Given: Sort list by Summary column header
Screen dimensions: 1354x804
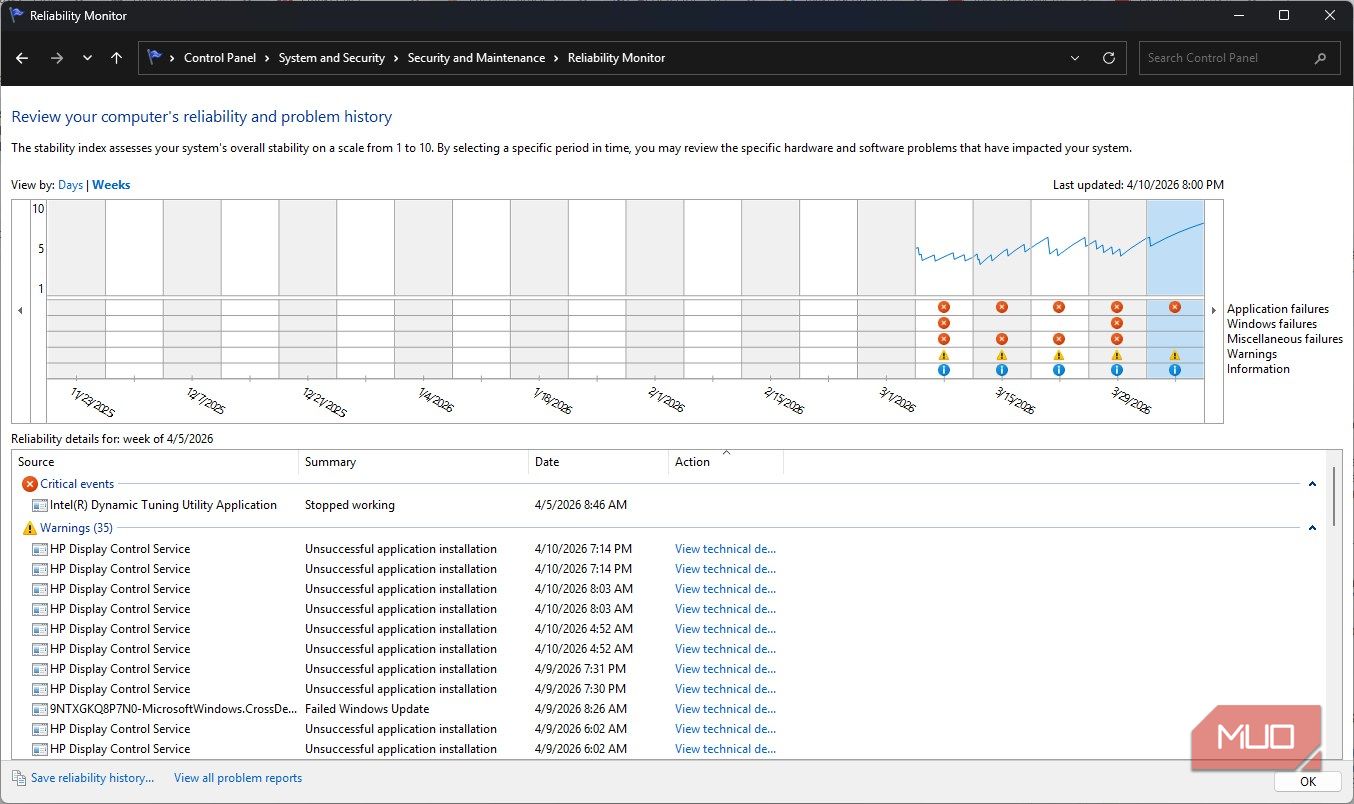Looking at the screenshot, I should tap(414, 462).
